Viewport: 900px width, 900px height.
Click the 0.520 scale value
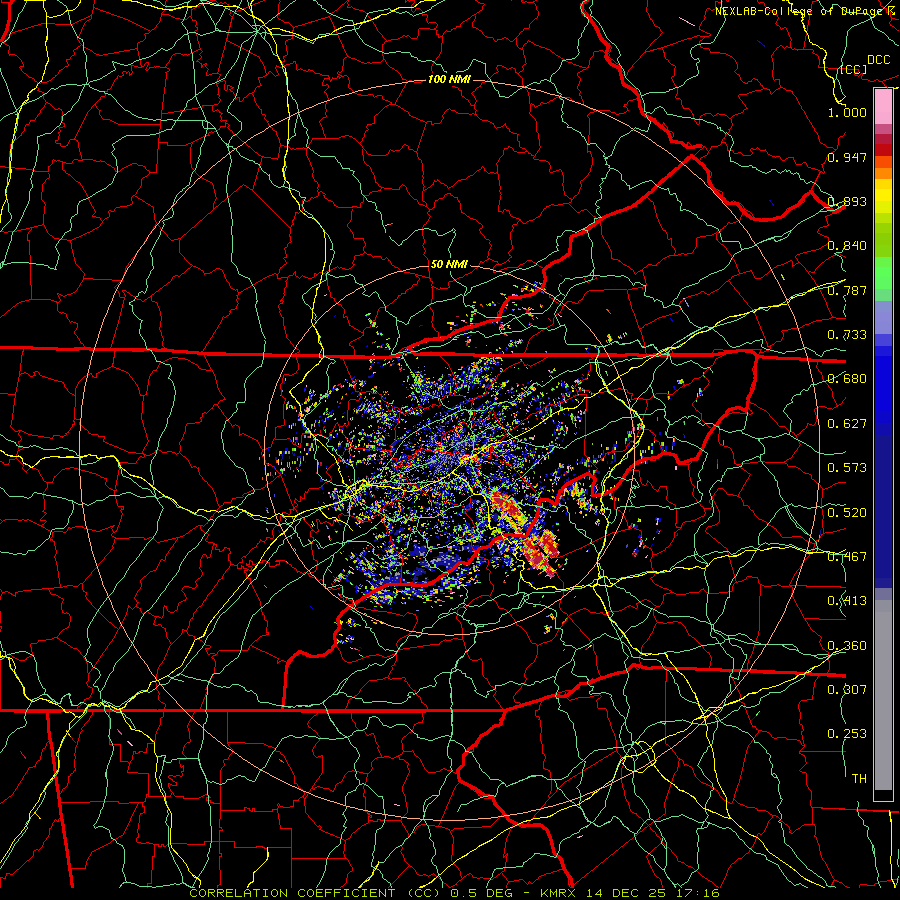(x=847, y=513)
